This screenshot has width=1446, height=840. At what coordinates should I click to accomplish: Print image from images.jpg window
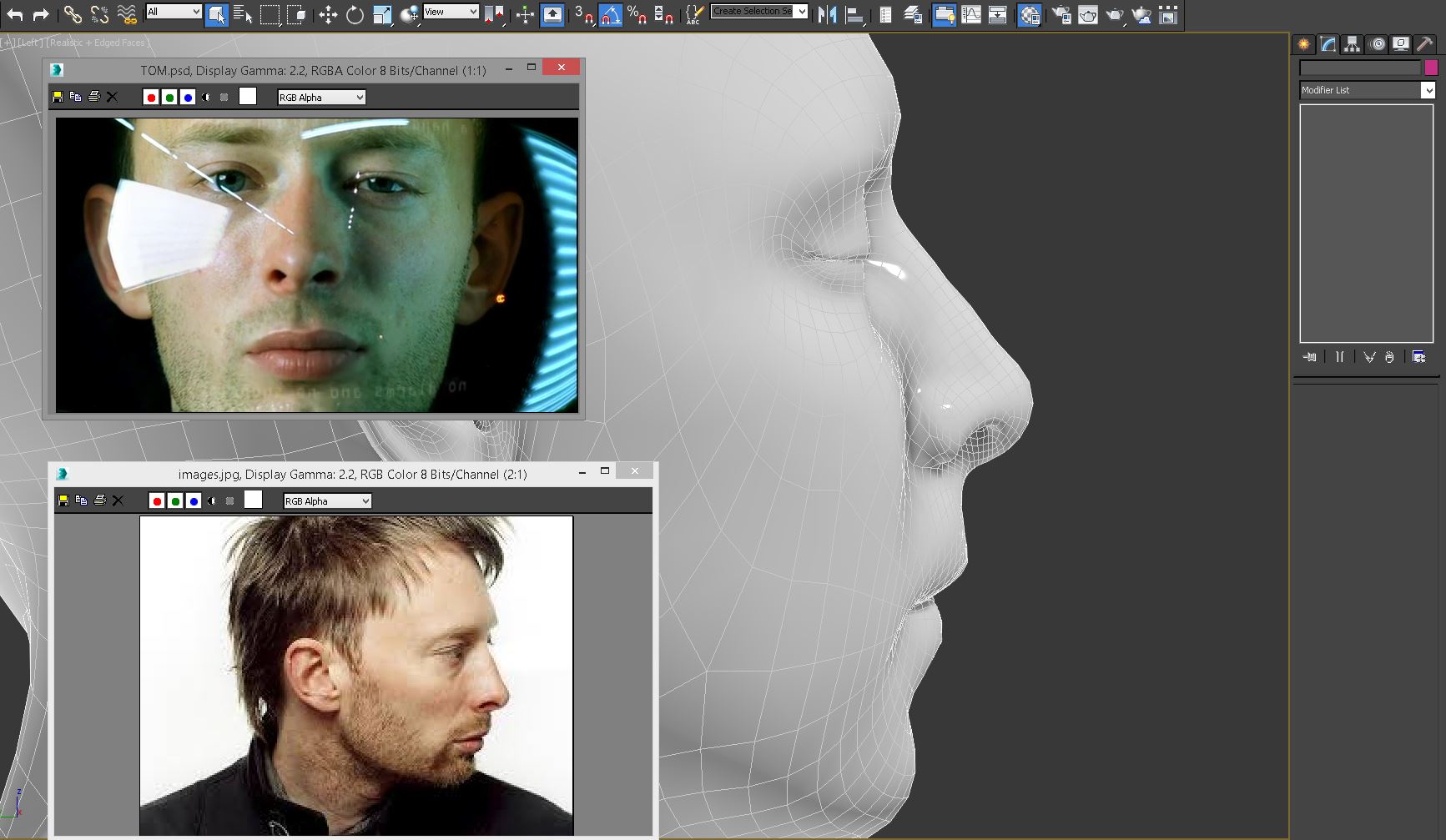click(x=100, y=500)
